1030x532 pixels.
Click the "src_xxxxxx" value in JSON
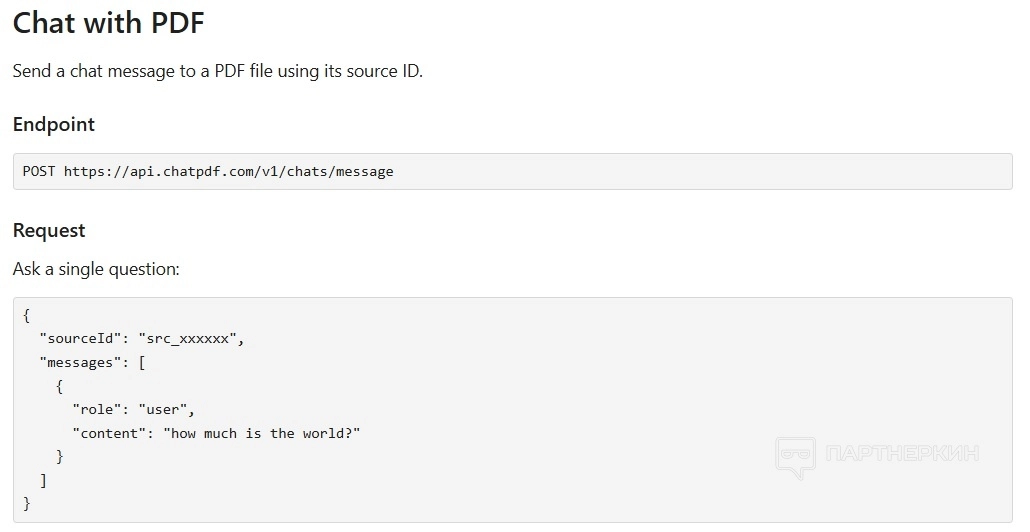click(188, 339)
